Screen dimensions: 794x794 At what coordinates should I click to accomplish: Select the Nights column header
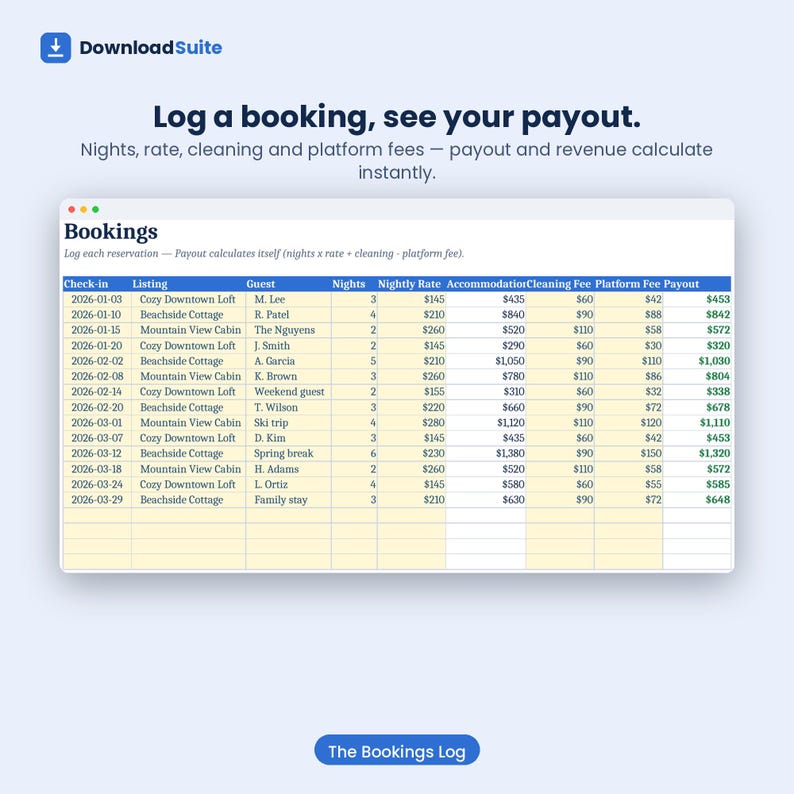[x=354, y=284]
